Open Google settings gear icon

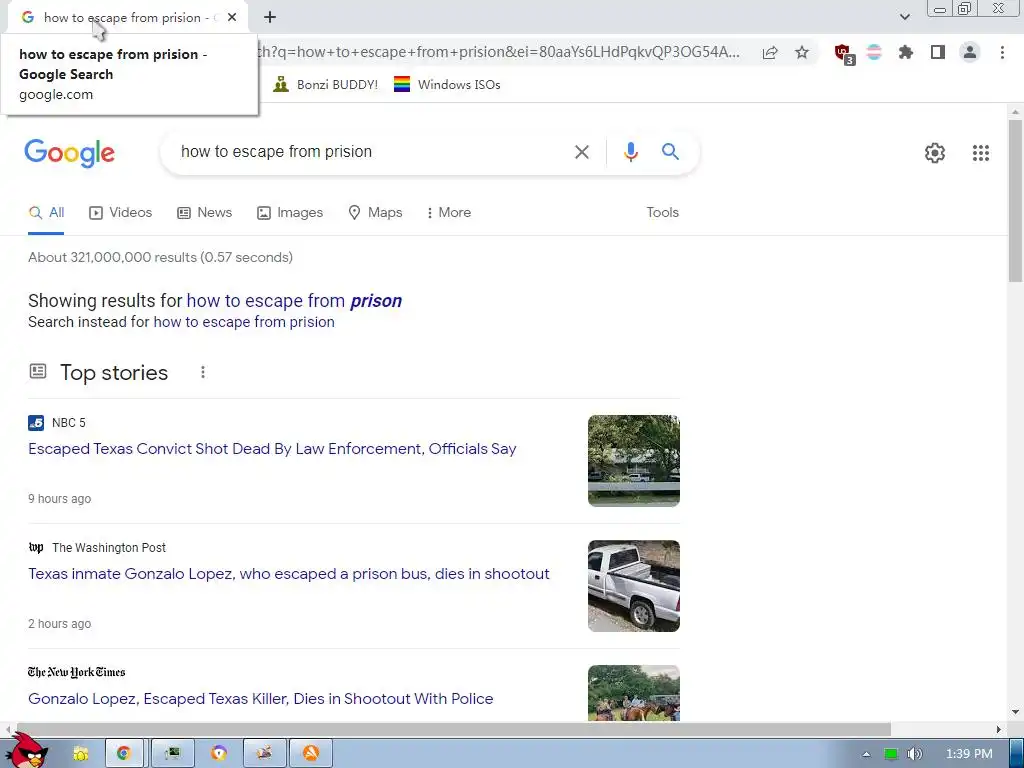click(x=935, y=153)
